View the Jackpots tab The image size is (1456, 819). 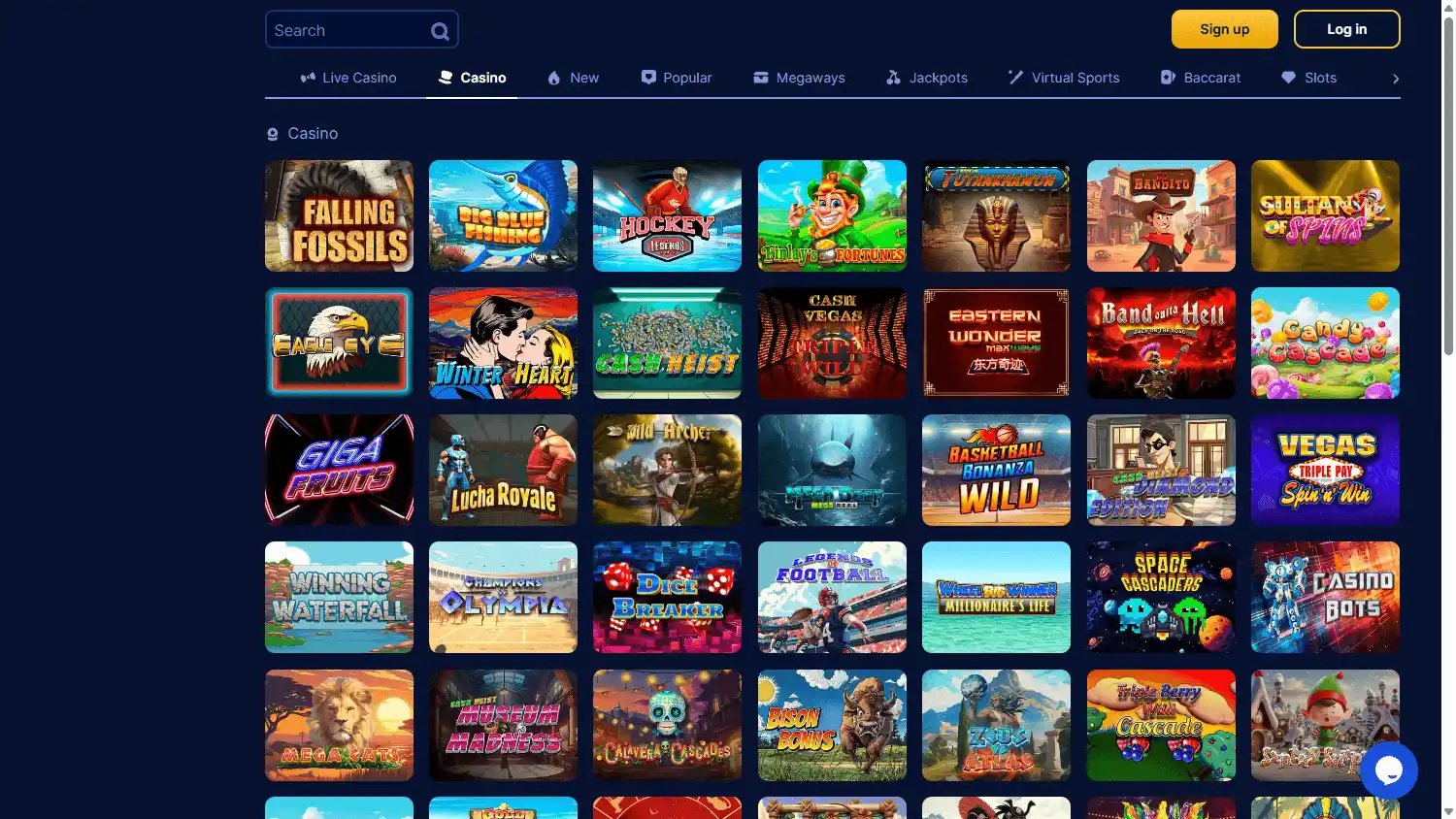(x=927, y=78)
